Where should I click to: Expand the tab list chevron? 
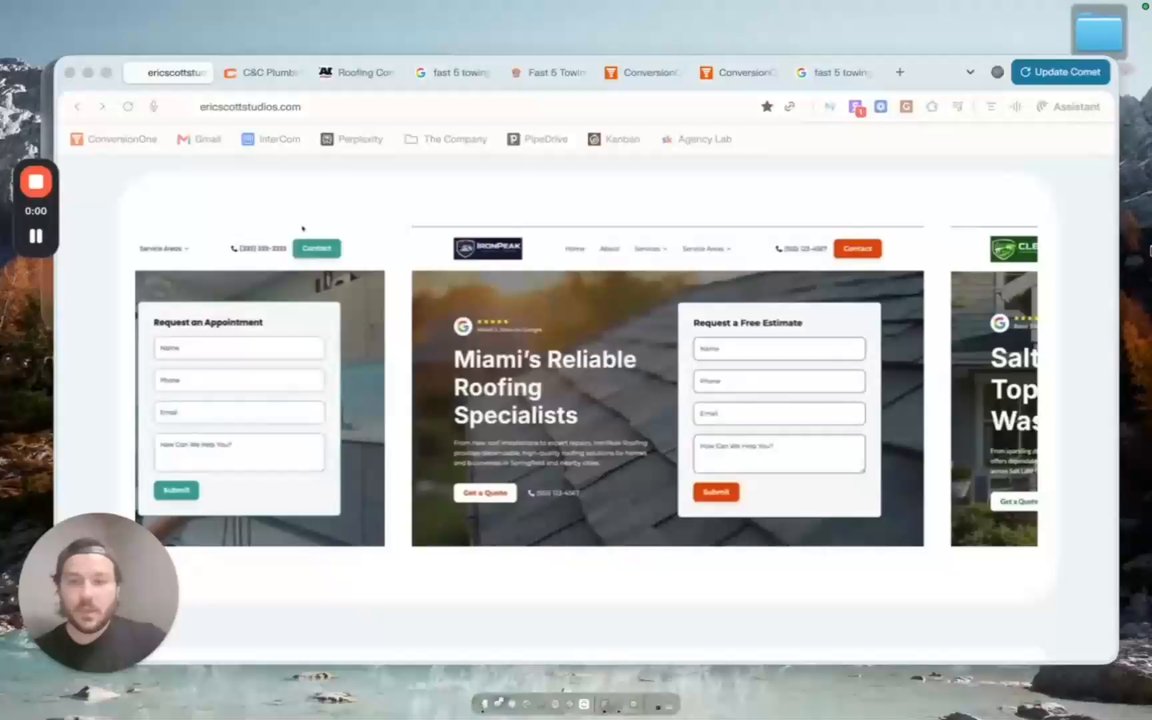970,72
